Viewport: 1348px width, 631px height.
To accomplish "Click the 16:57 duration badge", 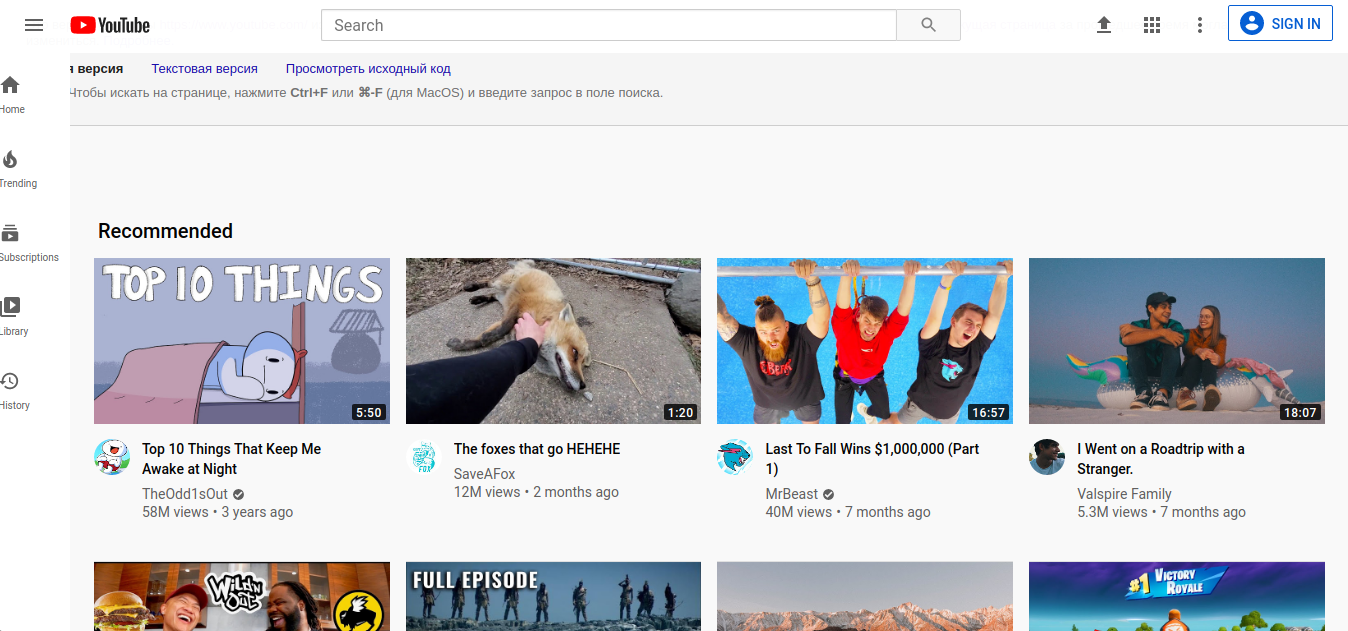I will pyautogui.click(x=988, y=412).
